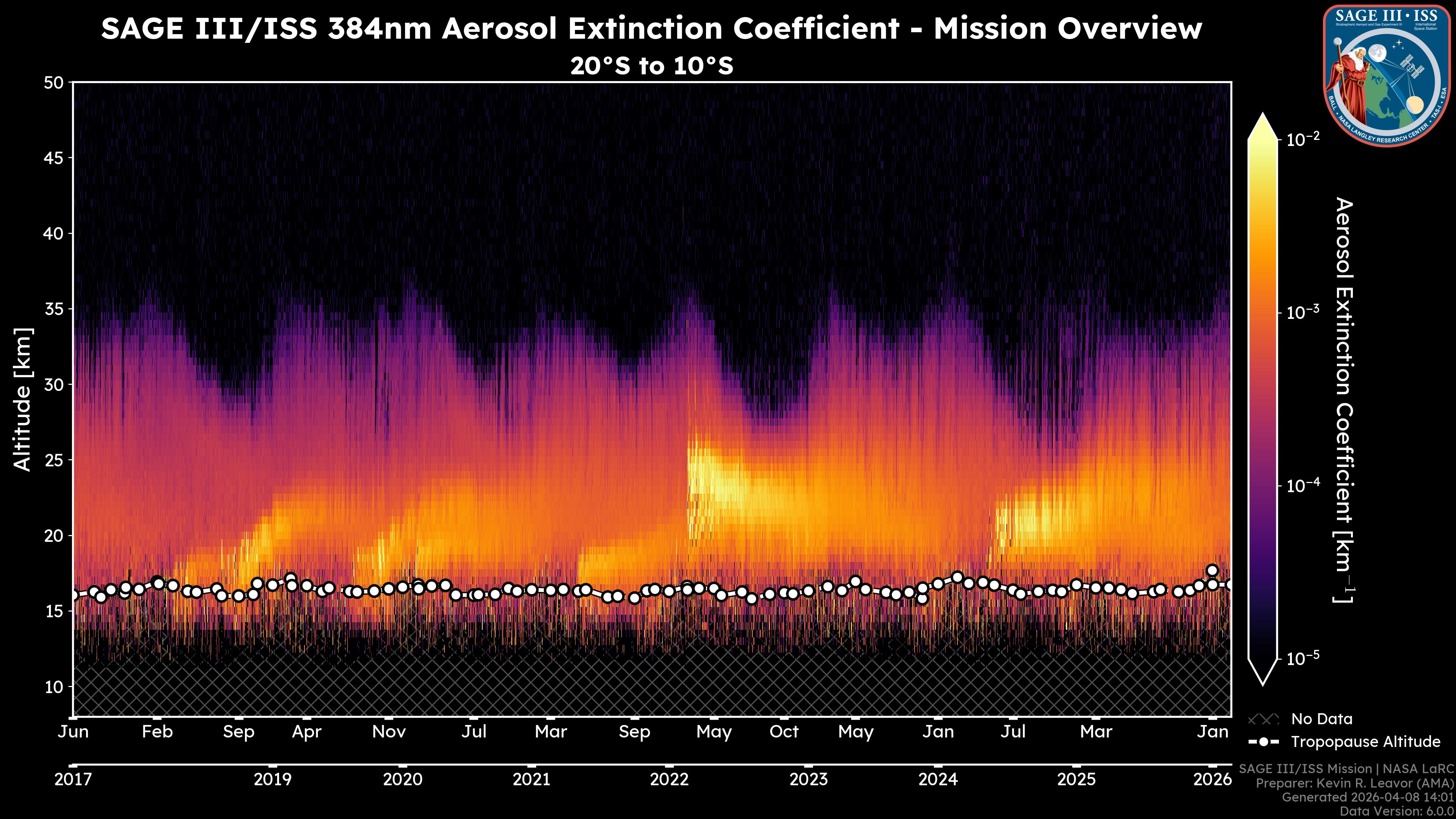Screen dimensions: 1456x819
Task: Click the 2022 year axis label
Action: click(x=669, y=780)
